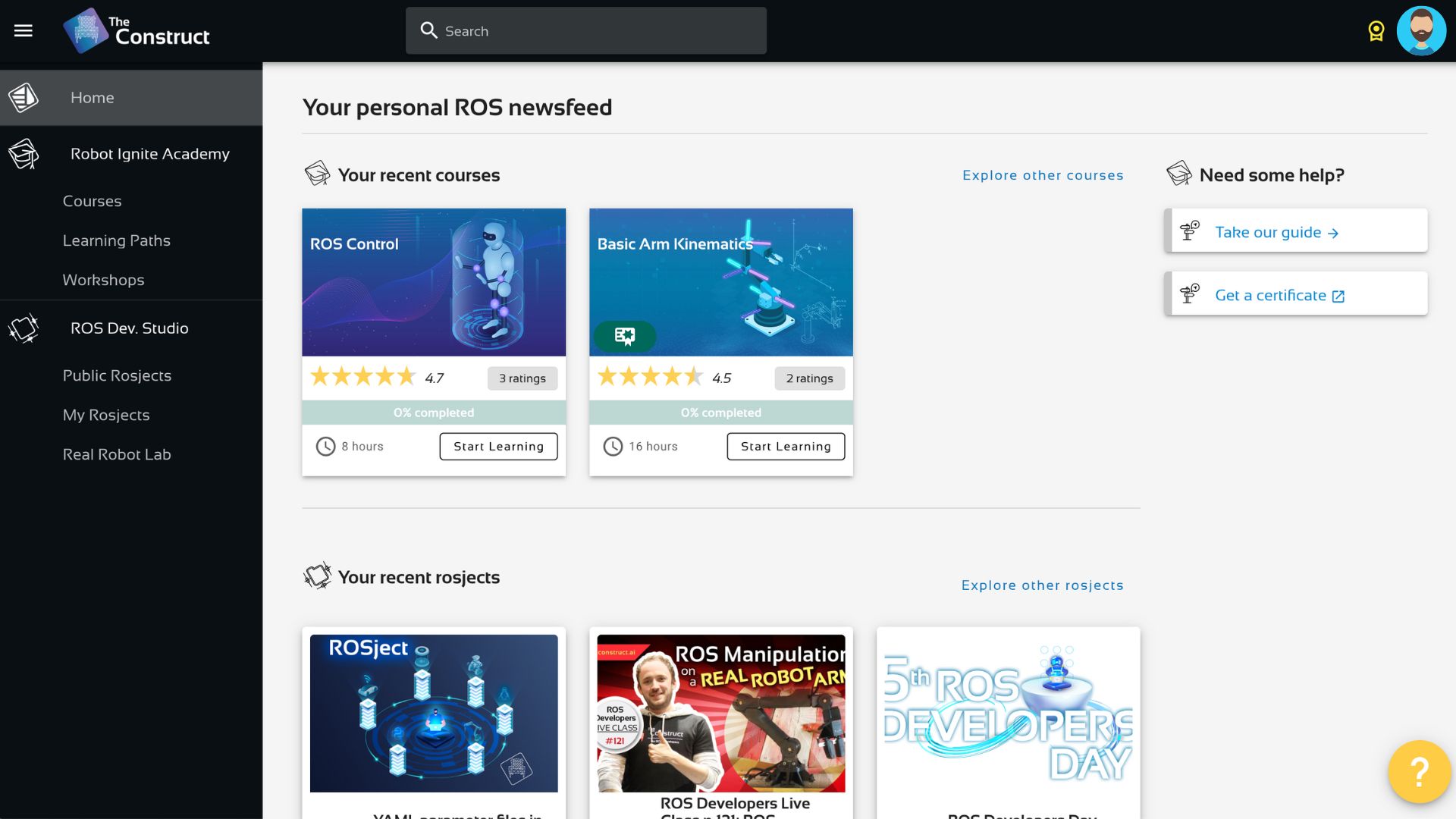Click the certificate badge on Basic Arm Kinematics
The image size is (1456, 819).
[624, 336]
